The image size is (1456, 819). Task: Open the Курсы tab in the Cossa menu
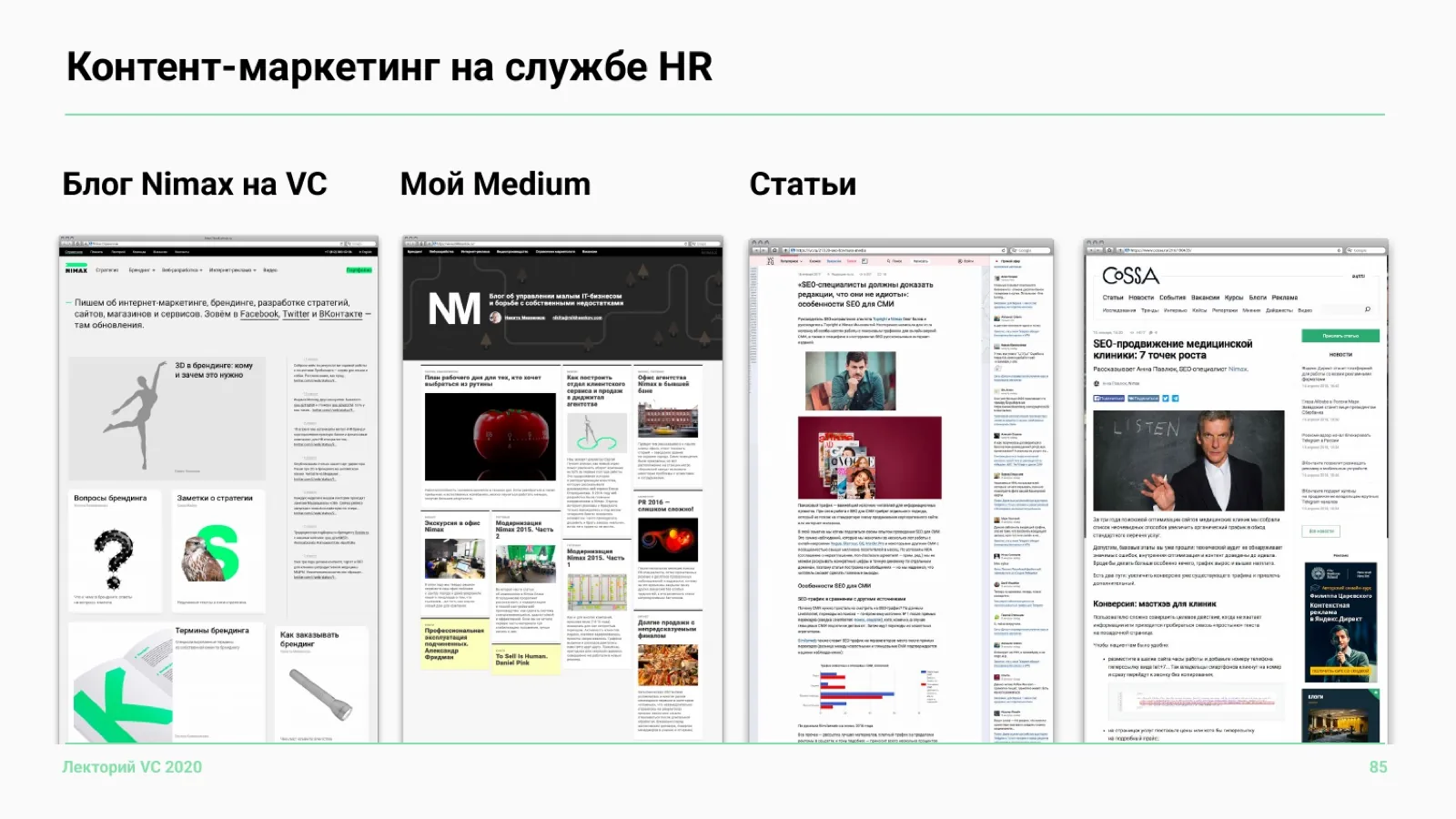click(1234, 298)
